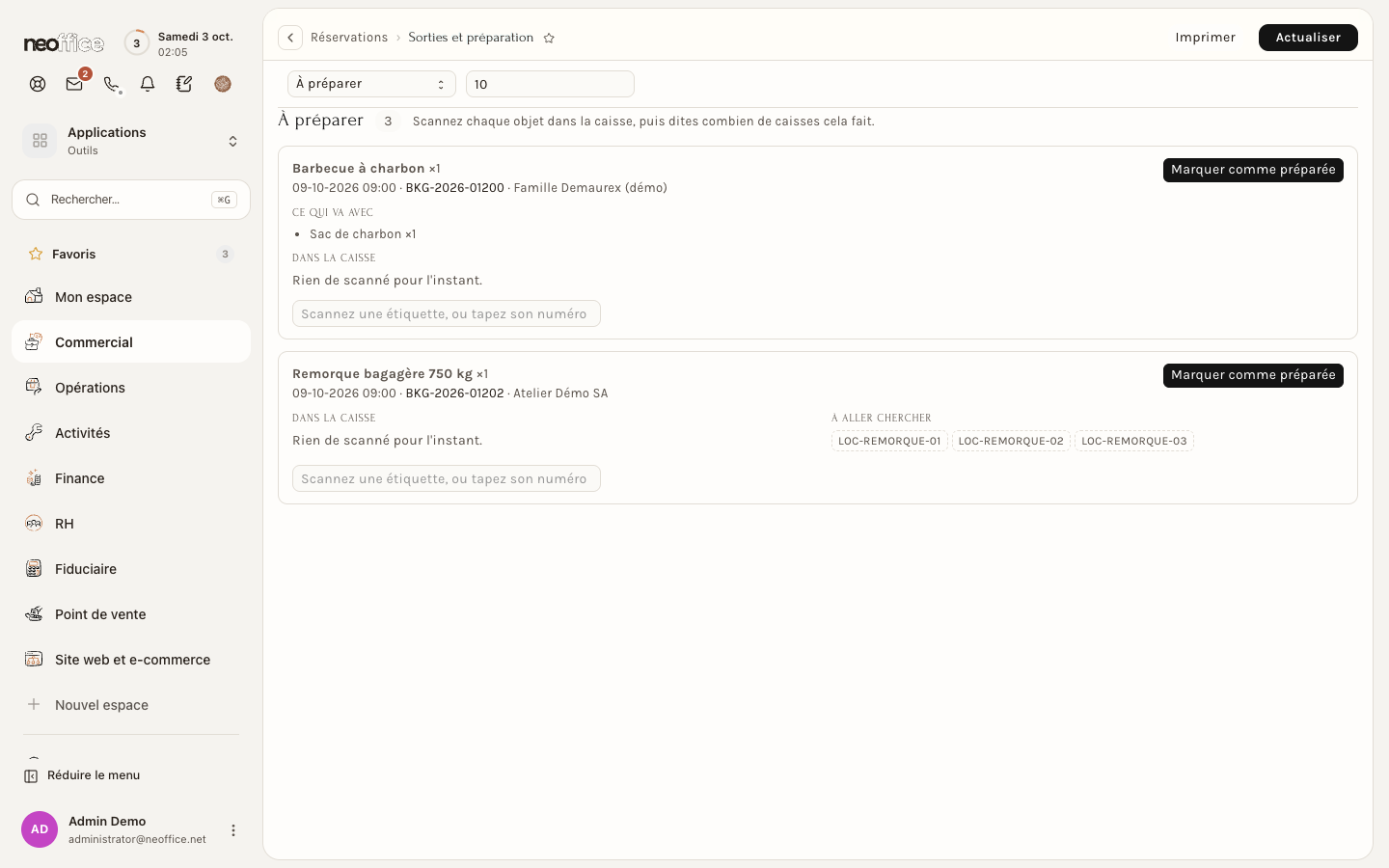This screenshot has width=1389, height=868.
Task: Click the circular counter showing 3
Action: pyautogui.click(x=137, y=43)
